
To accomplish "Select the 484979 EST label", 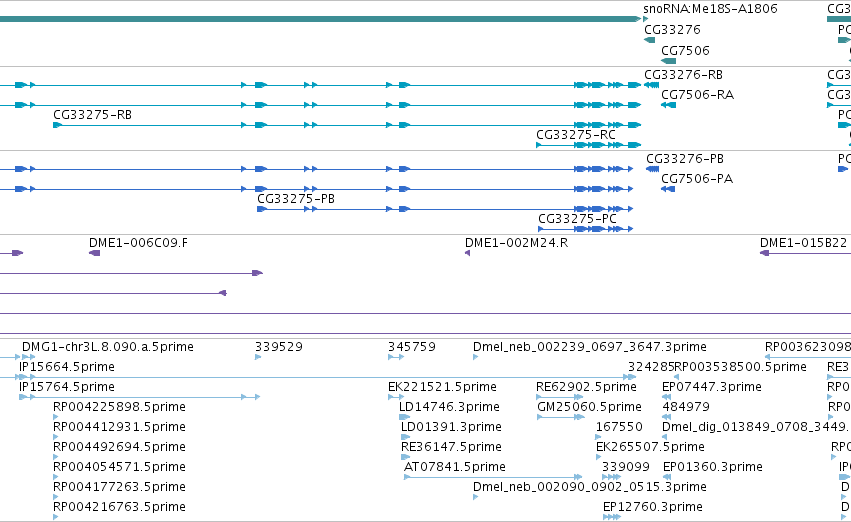I will [x=686, y=408].
